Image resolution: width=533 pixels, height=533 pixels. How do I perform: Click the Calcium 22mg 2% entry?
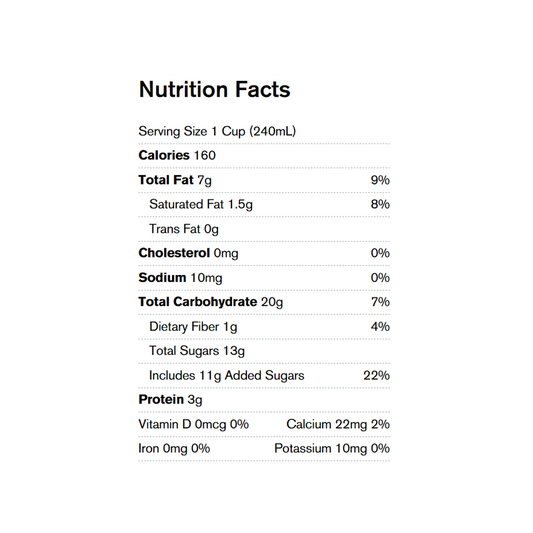coord(338,425)
